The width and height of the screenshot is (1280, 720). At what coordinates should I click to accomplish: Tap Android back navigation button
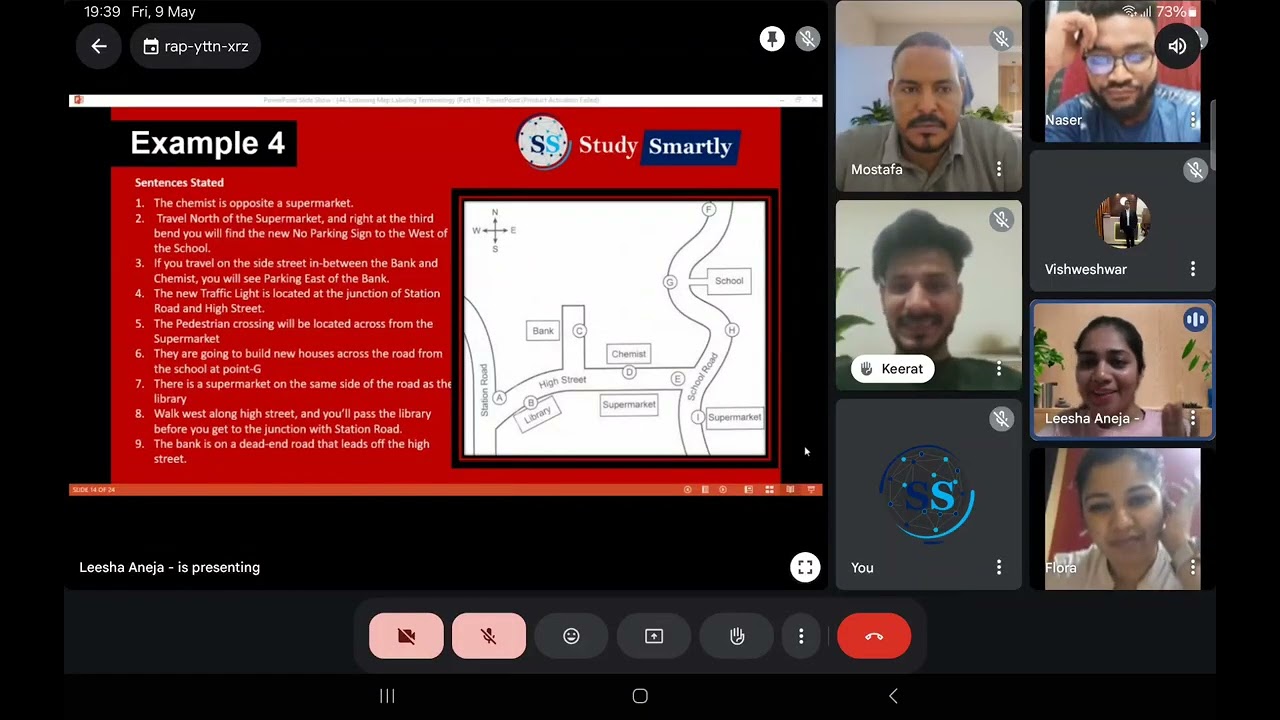pyautogui.click(x=893, y=696)
